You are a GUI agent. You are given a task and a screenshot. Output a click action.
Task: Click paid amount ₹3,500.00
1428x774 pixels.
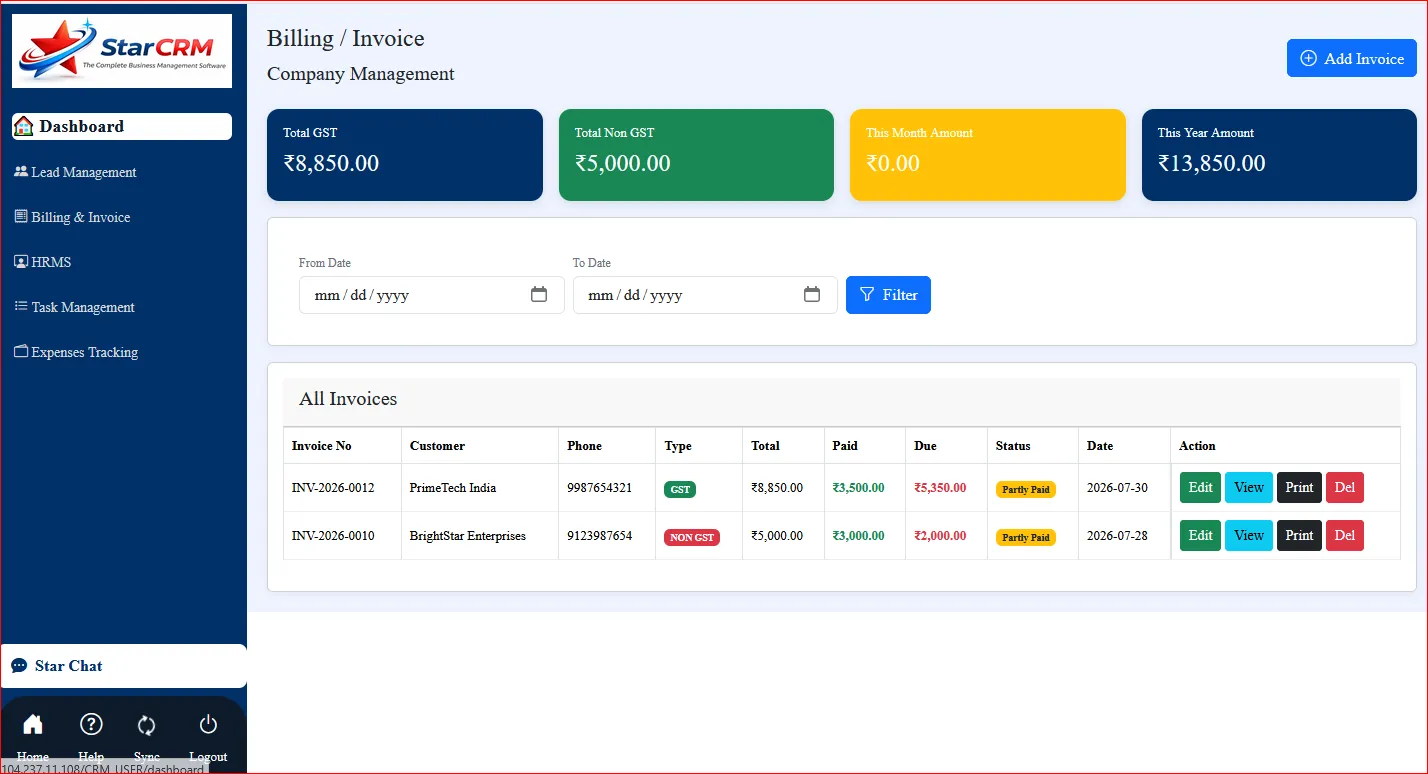tap(858, 488)
